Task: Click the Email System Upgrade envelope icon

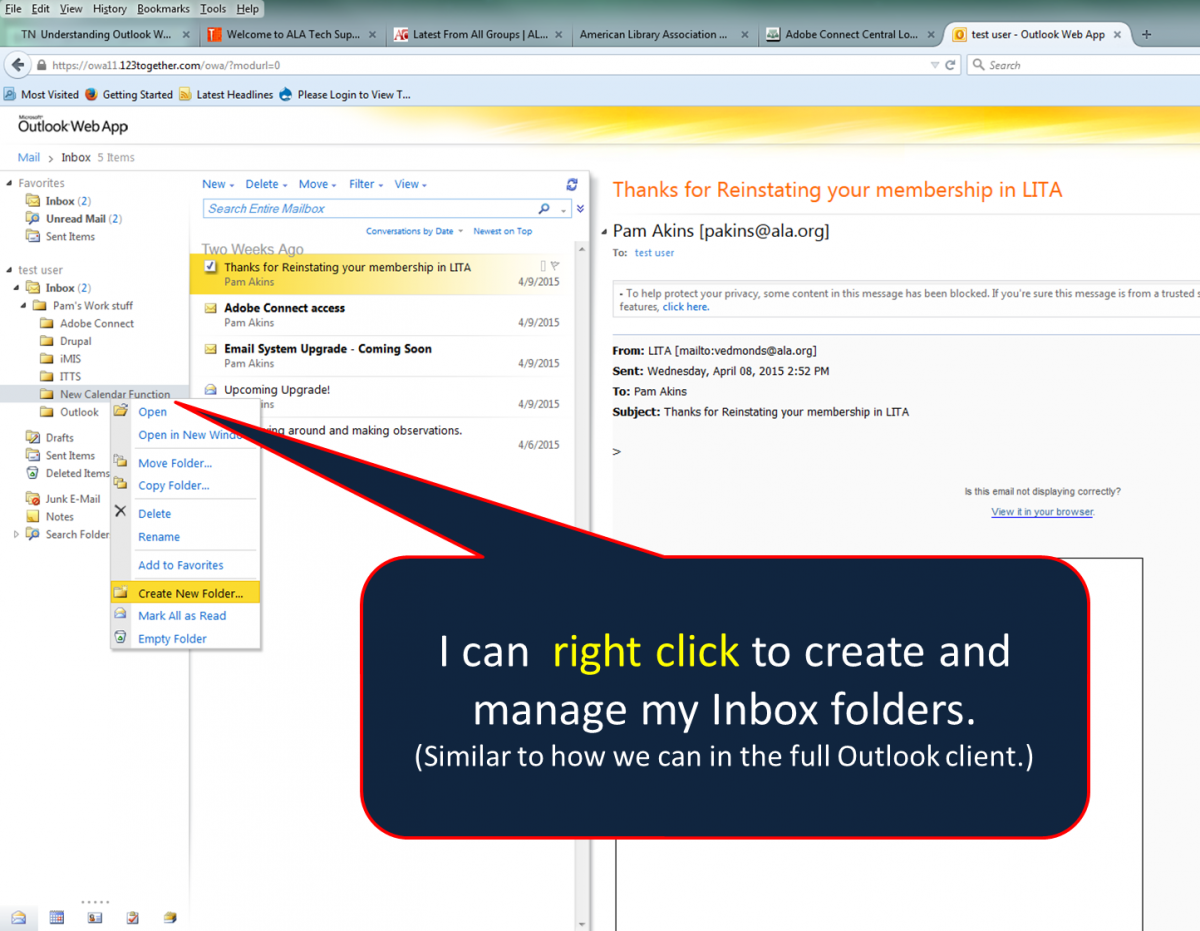Action: coord(211,349)
